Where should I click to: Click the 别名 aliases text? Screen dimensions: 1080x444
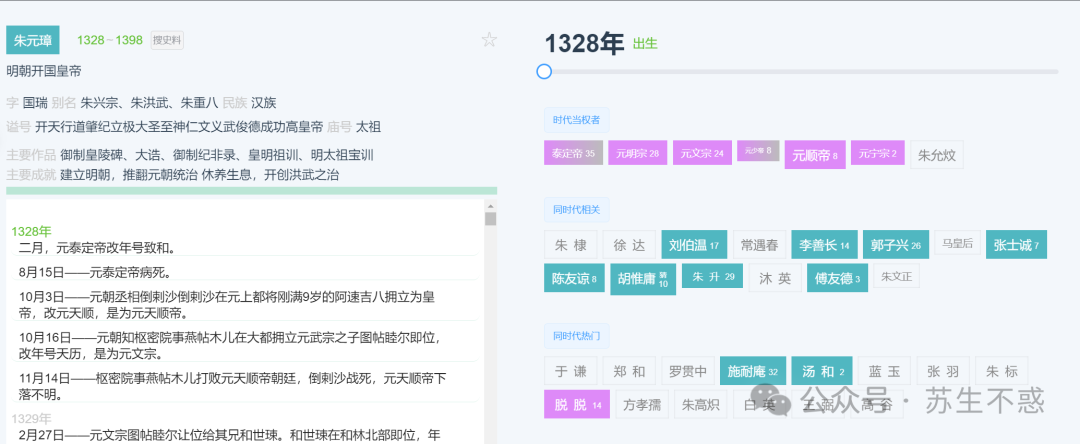(149, 103)
